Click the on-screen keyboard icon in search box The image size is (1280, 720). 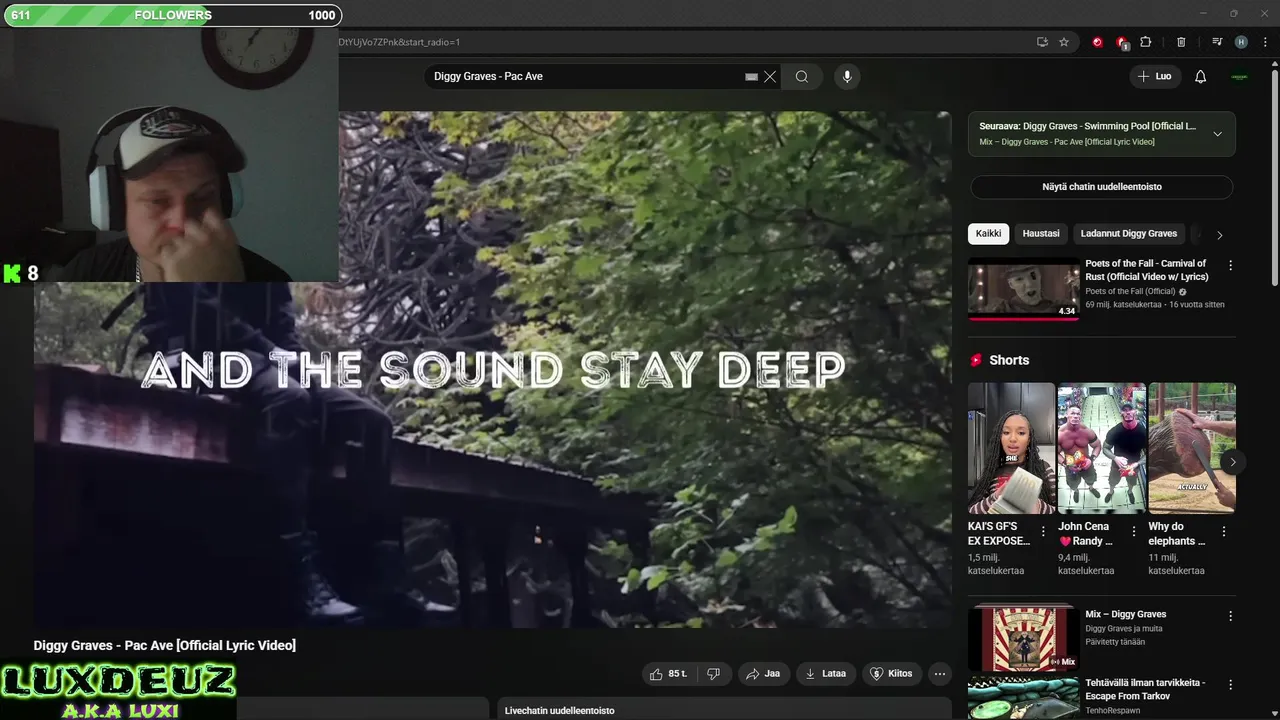pyautogui.click(x=751, y=76)
